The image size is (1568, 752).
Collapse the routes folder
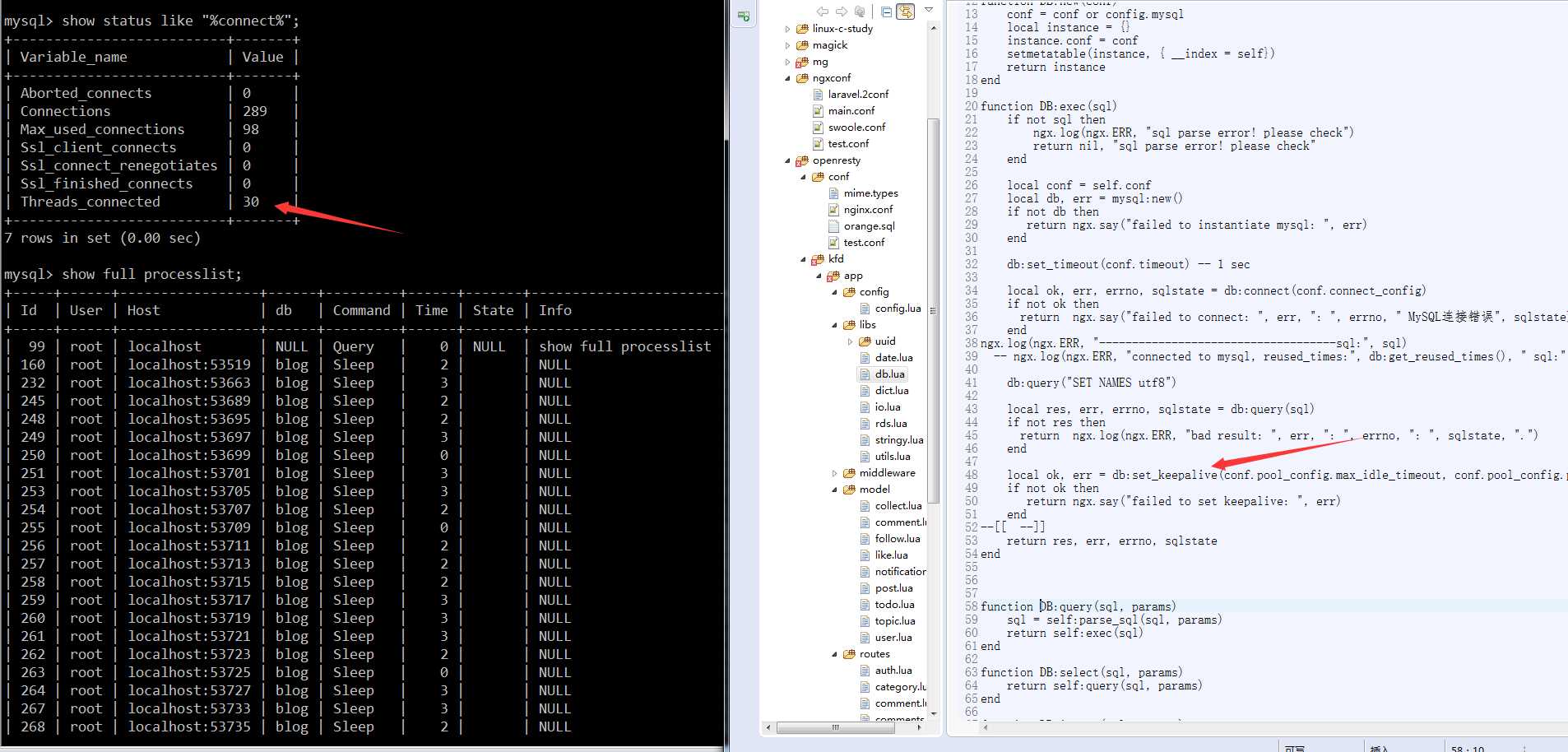[834, 654]
